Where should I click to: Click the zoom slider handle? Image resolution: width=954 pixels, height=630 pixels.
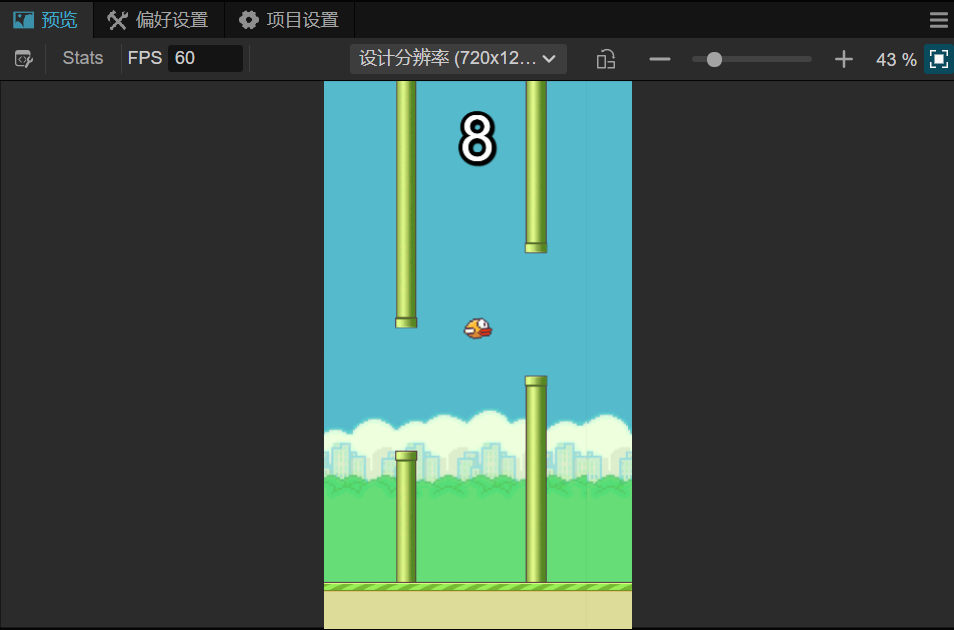pyautogui.click(x=714, y=59)
